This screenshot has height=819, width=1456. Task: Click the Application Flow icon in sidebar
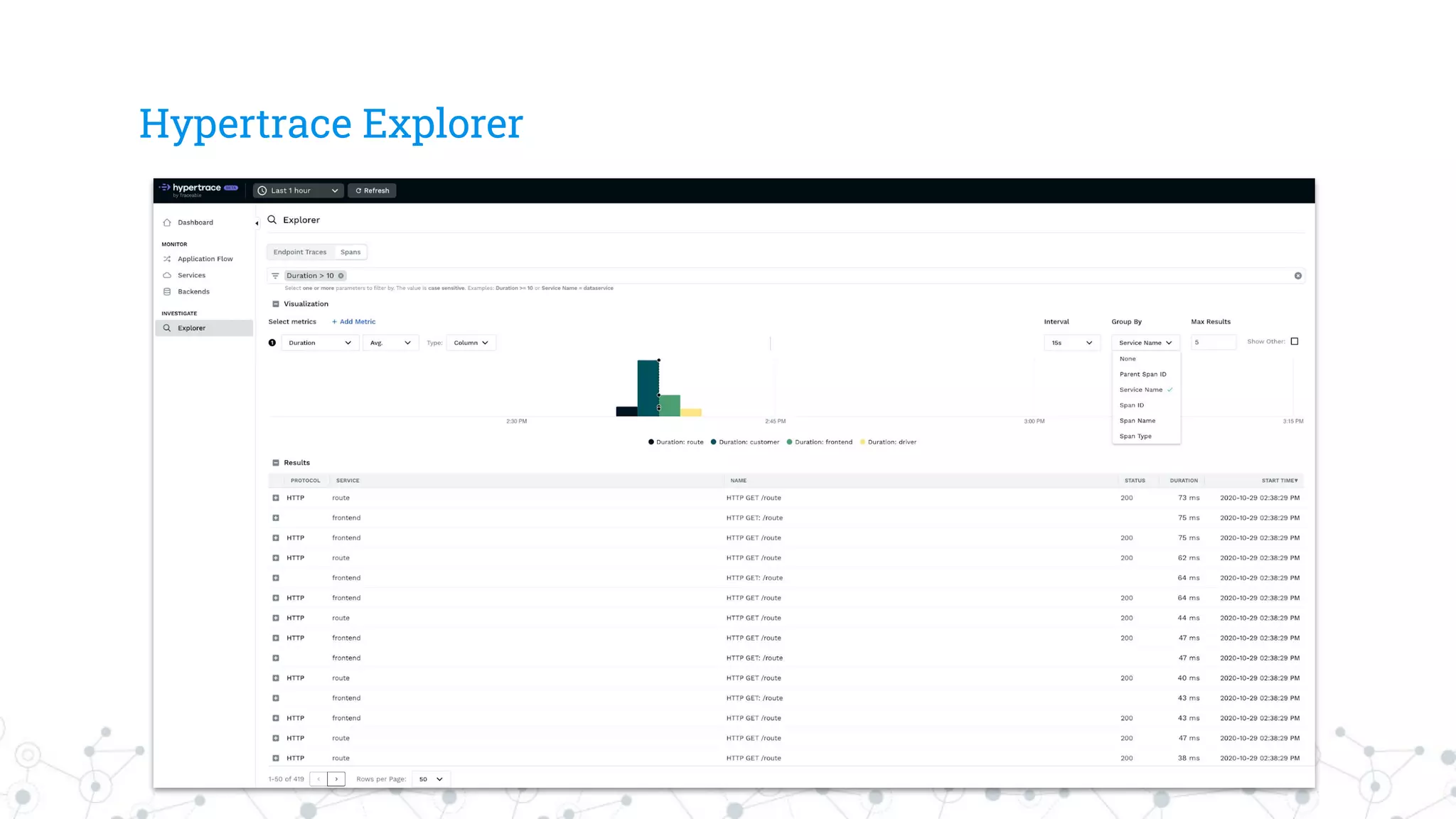pyautogui.click(x=167, y=259)
